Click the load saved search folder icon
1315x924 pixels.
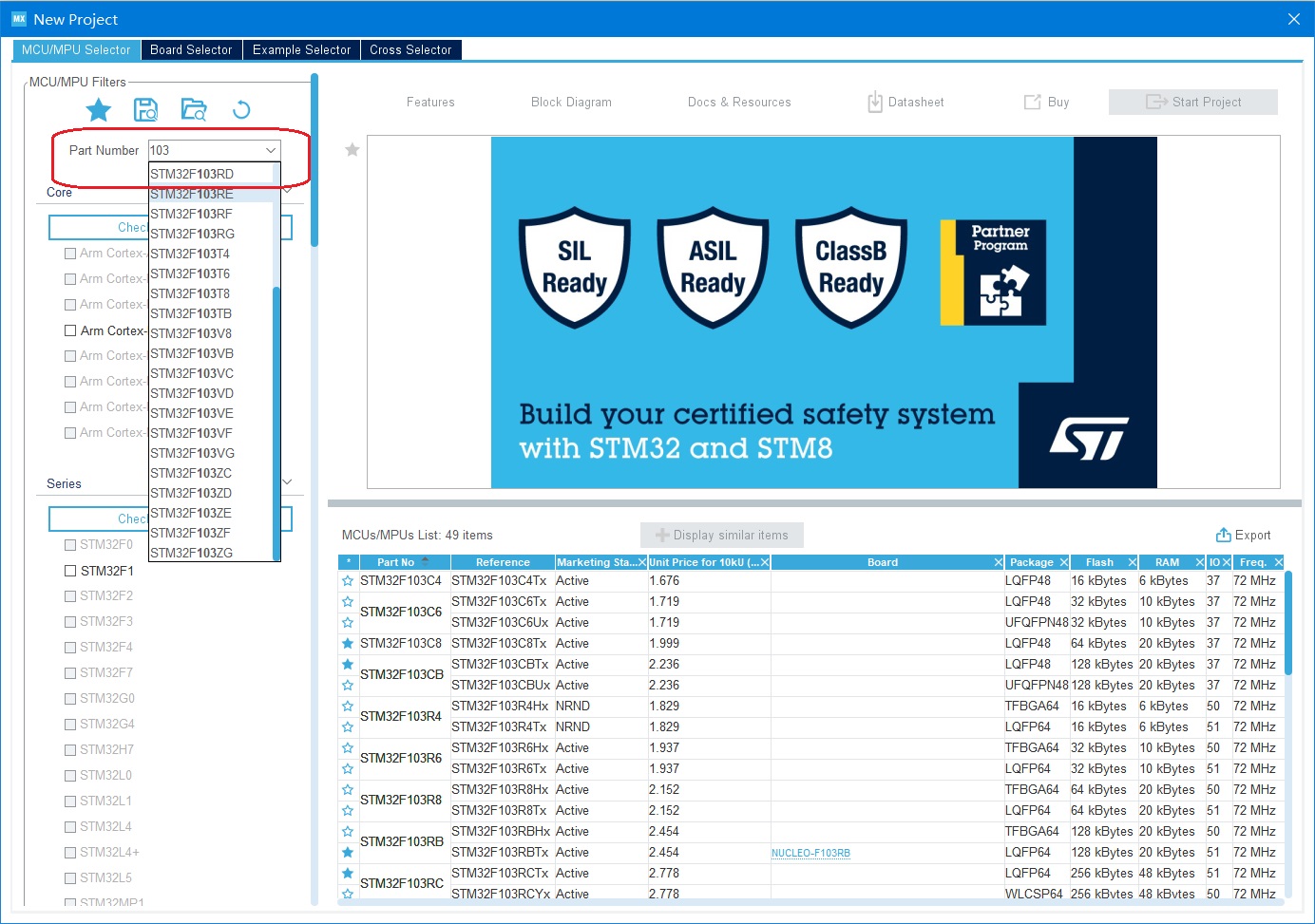coord(194,110)
